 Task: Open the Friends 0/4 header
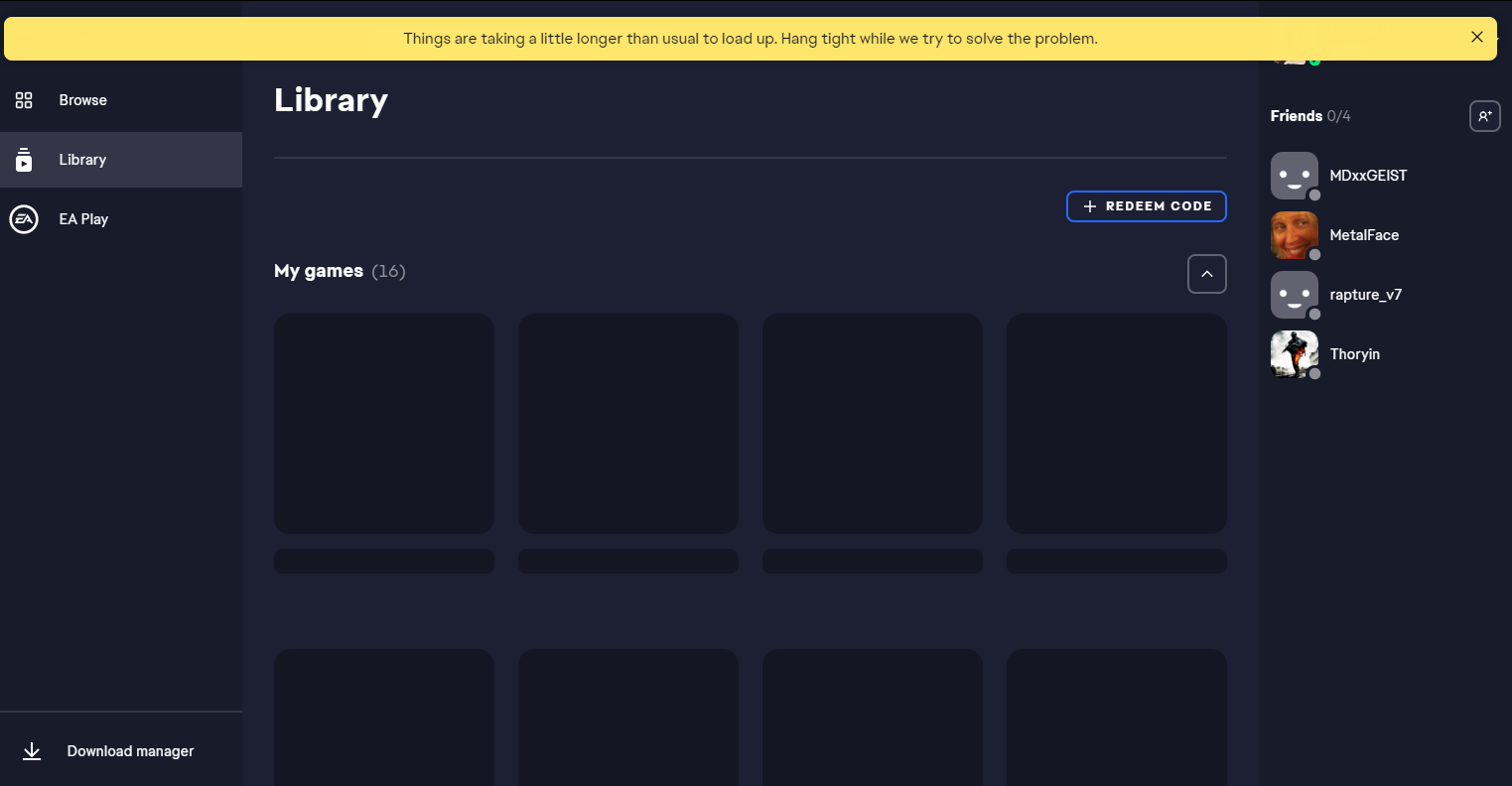(1310, 116)
